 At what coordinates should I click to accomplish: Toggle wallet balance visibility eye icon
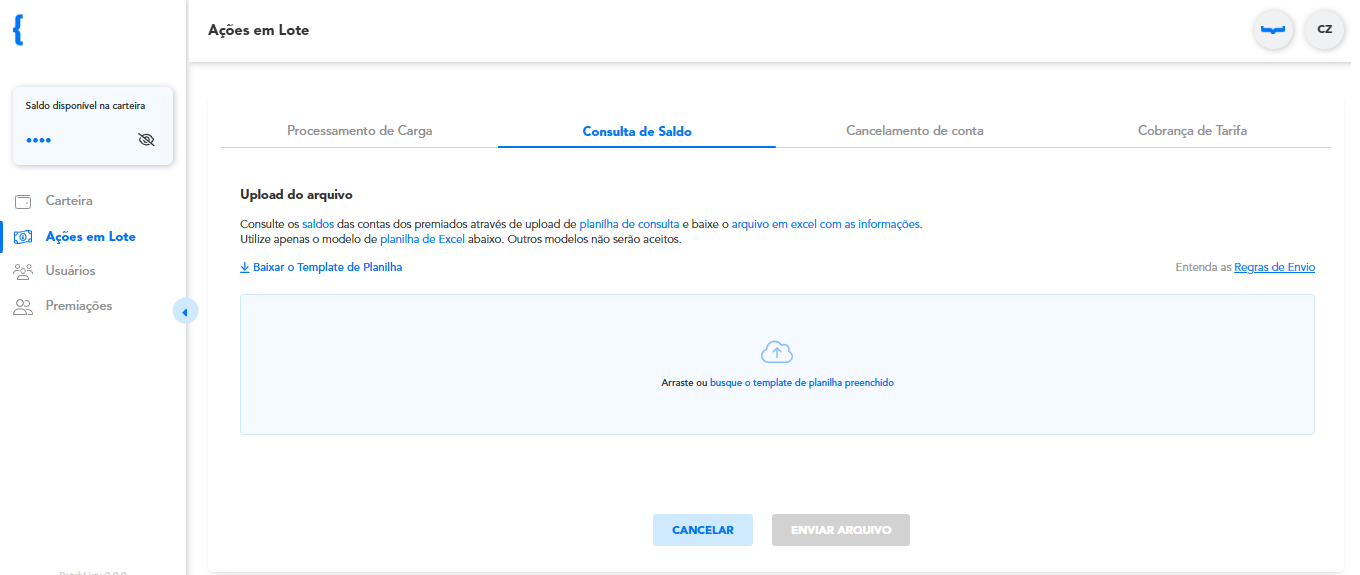(147, 139)
